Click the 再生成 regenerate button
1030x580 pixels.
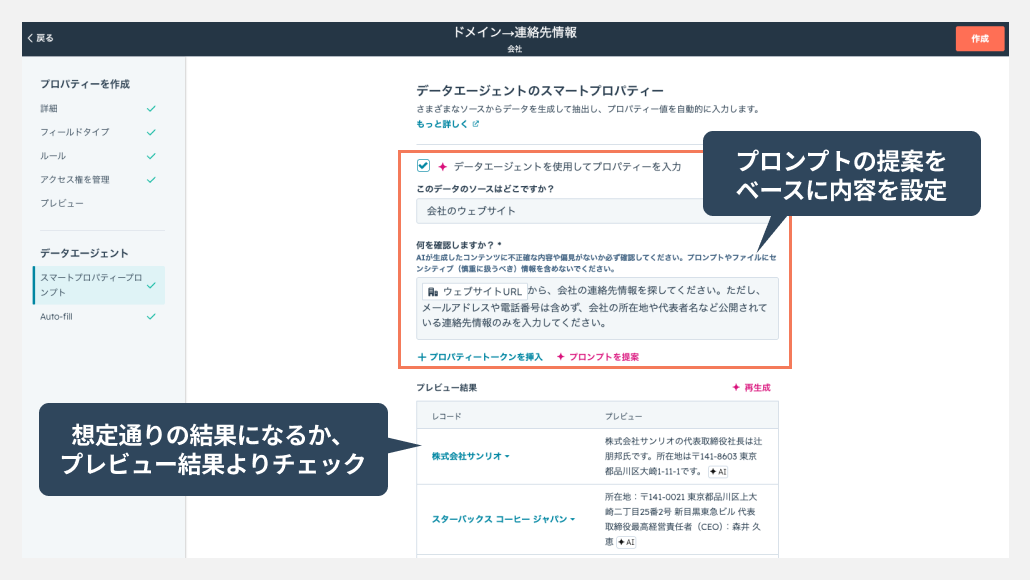pyautogui.click(x=750, y=388)
